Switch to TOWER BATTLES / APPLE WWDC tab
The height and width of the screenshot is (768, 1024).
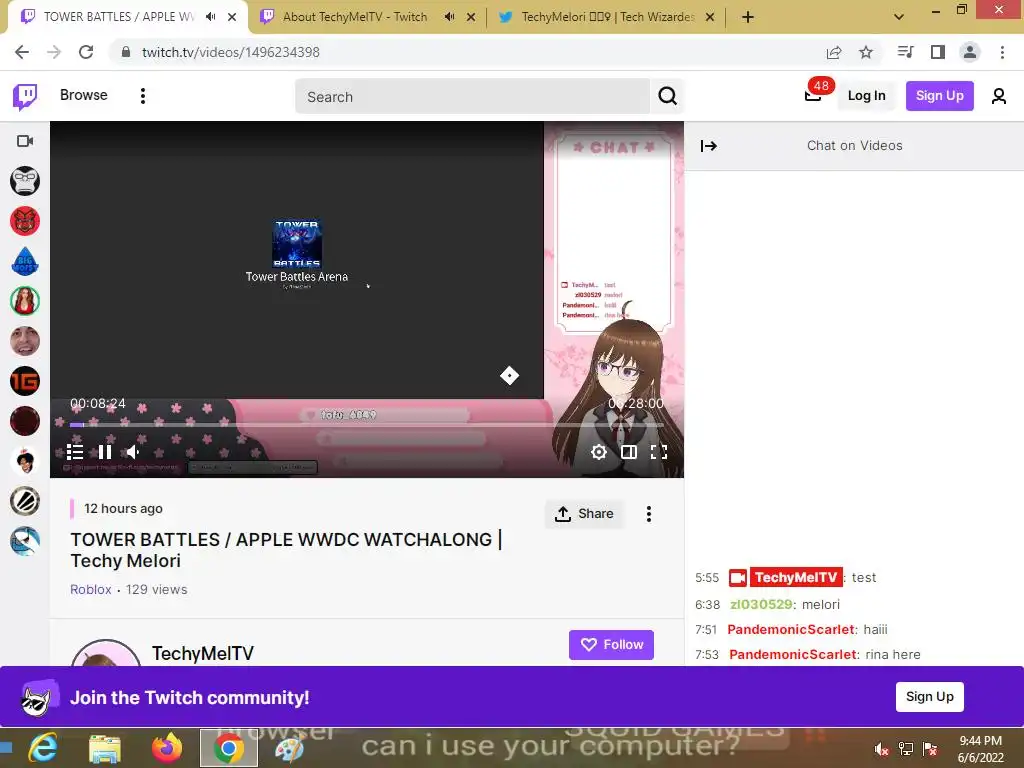click(x=119, y=17)
